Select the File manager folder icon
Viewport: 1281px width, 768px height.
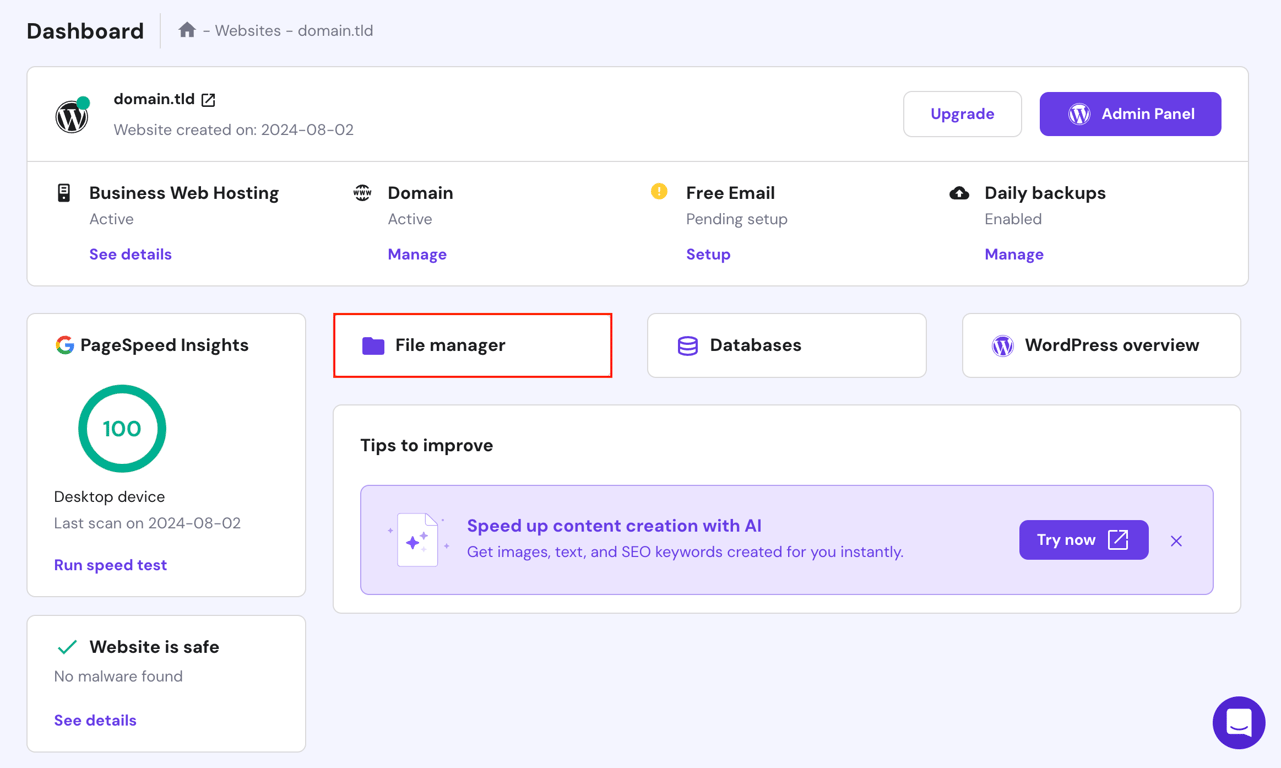click(374, 344)
